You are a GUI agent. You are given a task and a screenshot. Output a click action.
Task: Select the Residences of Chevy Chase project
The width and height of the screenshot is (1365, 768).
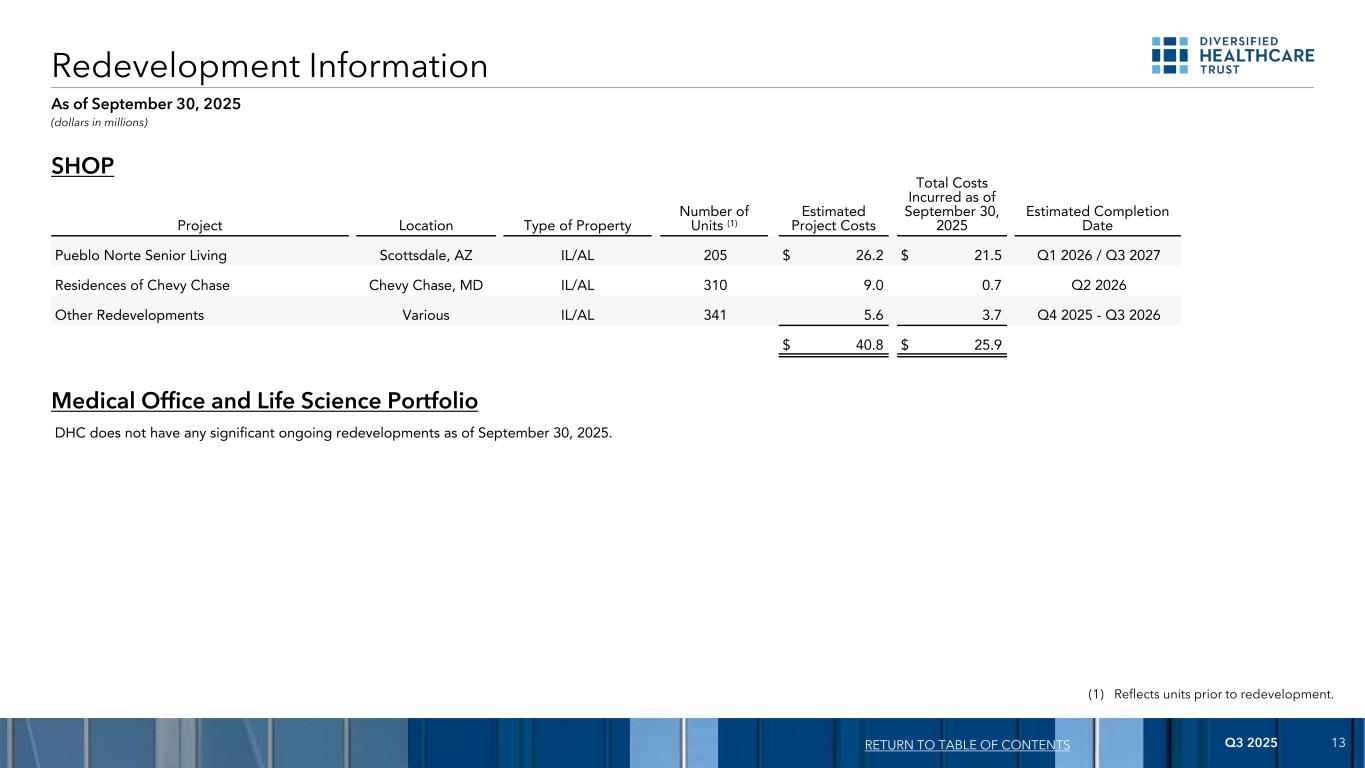click(142, 285)
